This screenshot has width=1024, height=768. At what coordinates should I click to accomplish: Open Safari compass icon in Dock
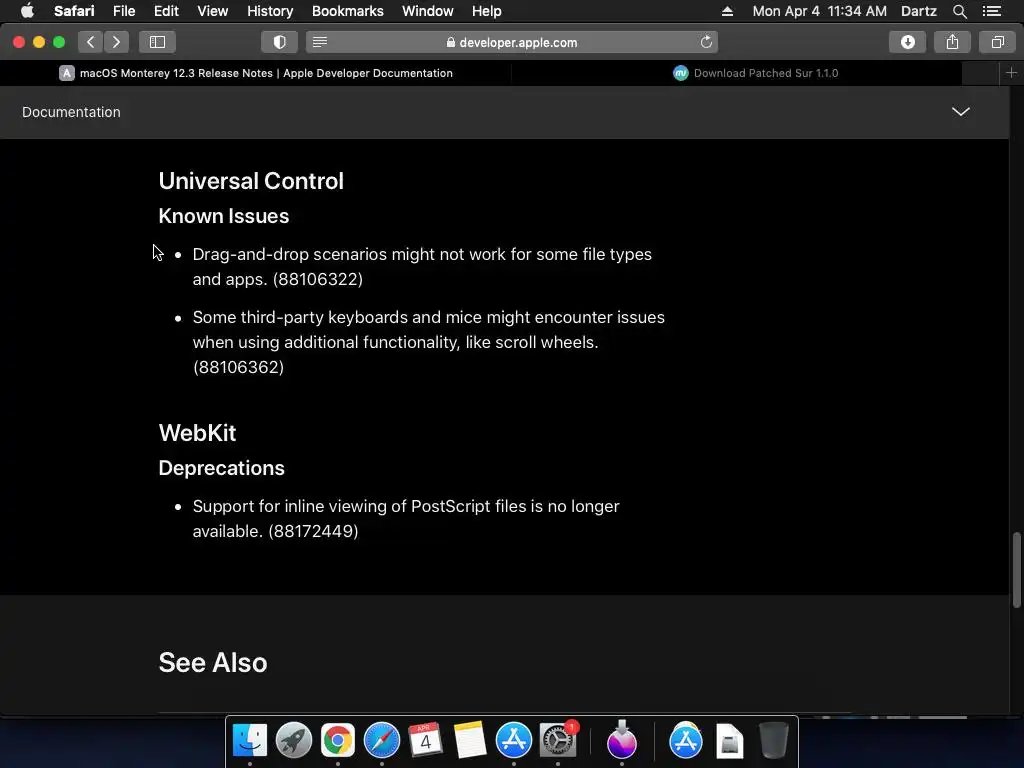381,741
